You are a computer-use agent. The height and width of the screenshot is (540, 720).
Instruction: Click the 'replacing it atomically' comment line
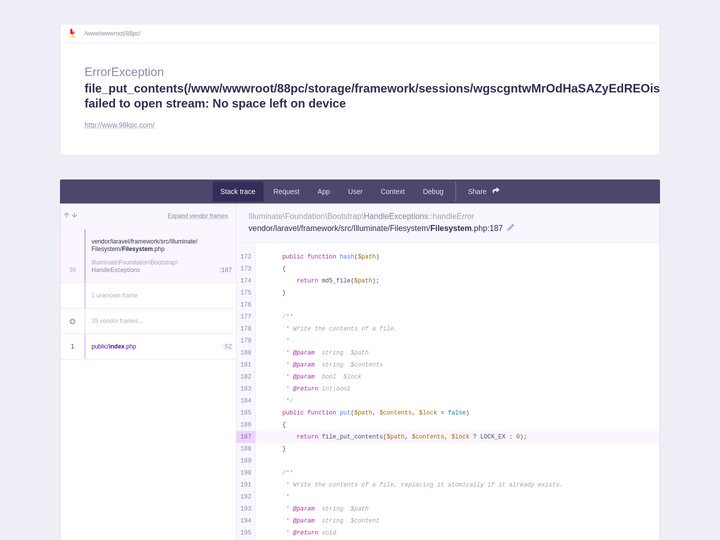pos(423,485)
